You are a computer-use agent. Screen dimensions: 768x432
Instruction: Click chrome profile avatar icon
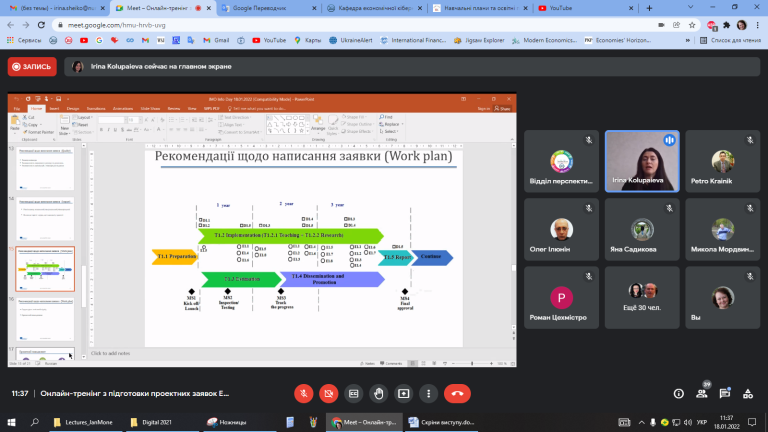click(742, 25)
